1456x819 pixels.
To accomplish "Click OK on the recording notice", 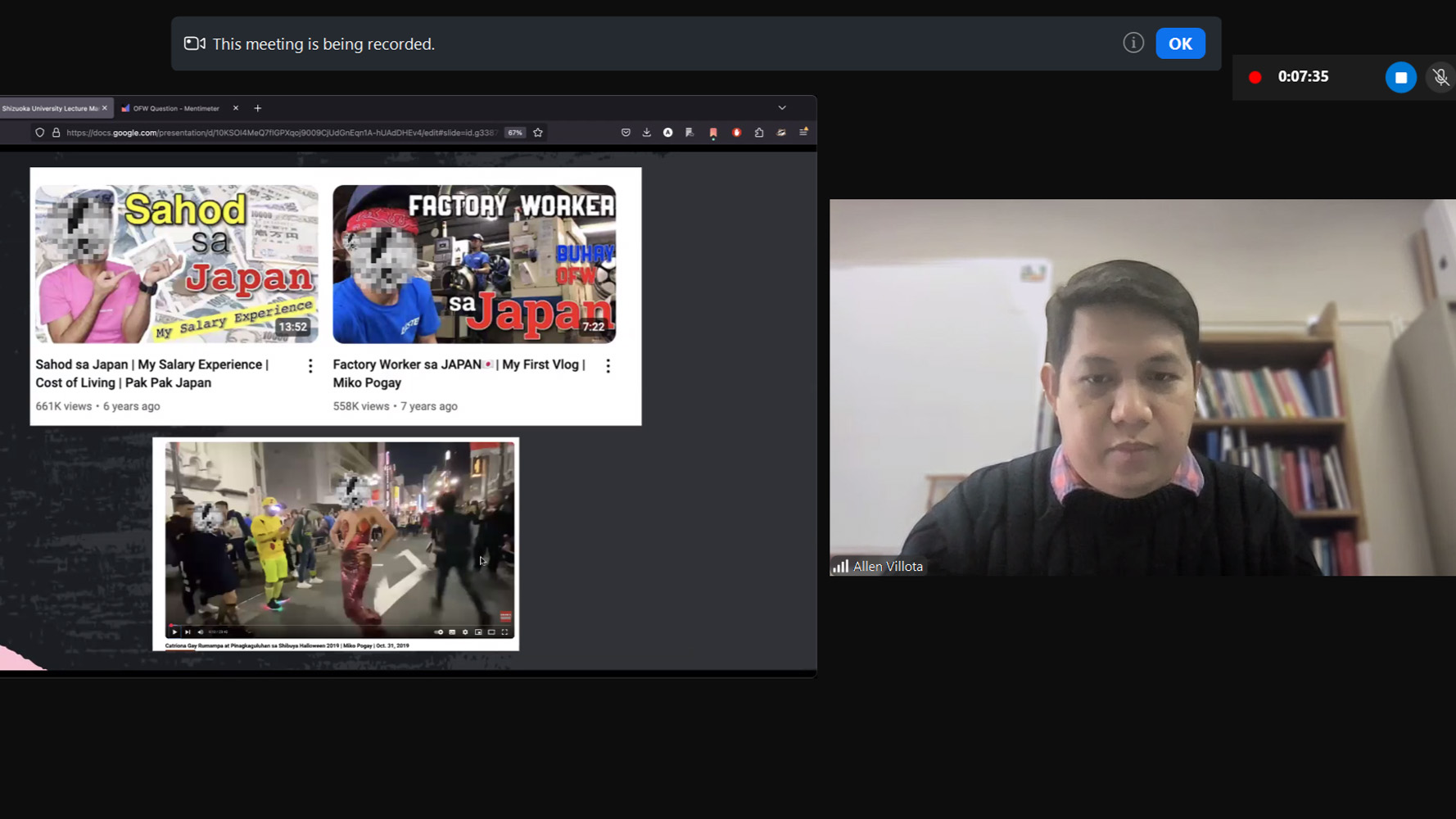I will coord(1179,43).
